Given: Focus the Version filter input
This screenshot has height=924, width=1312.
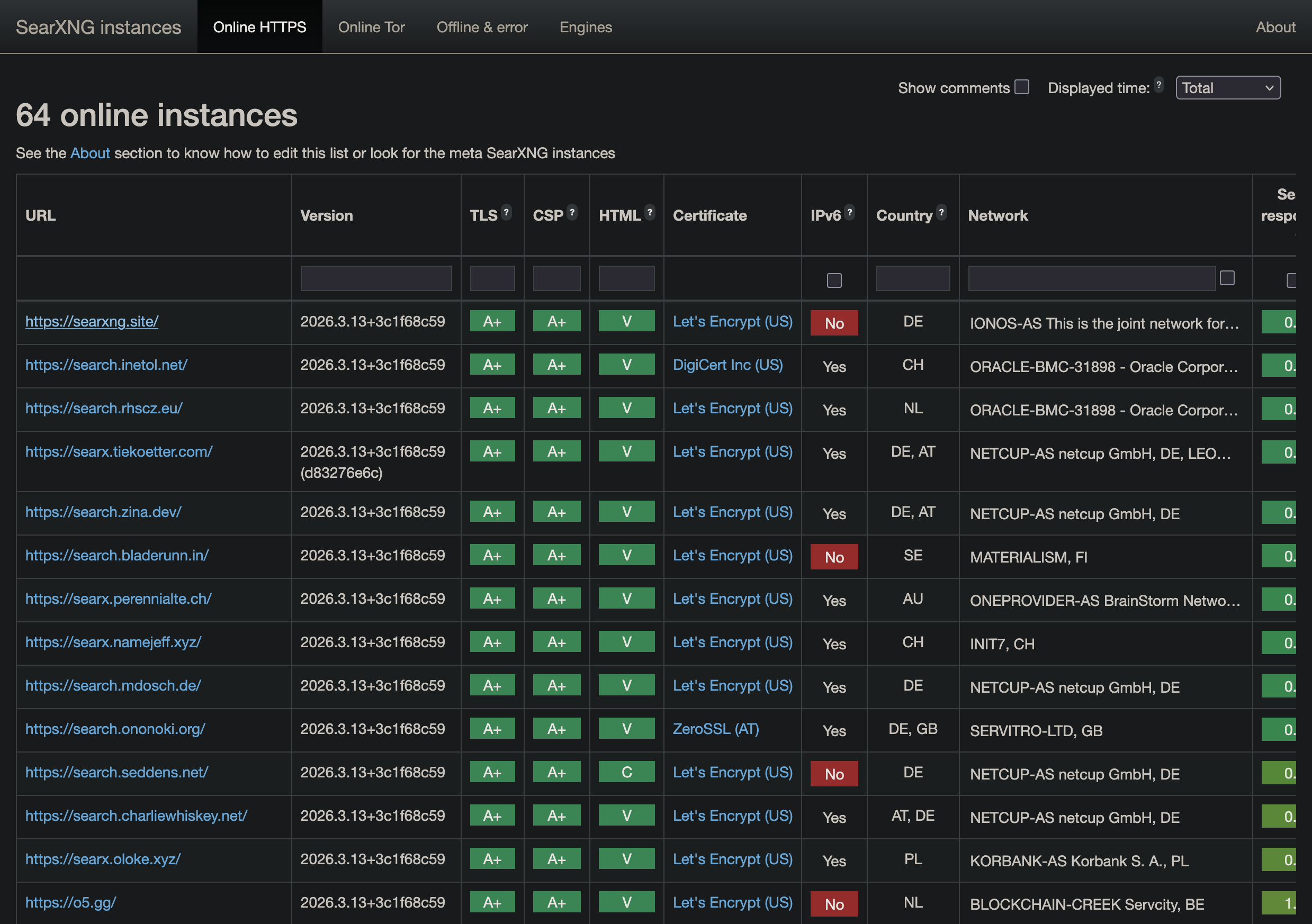Looking at the screenshot, I should (376, 278).
